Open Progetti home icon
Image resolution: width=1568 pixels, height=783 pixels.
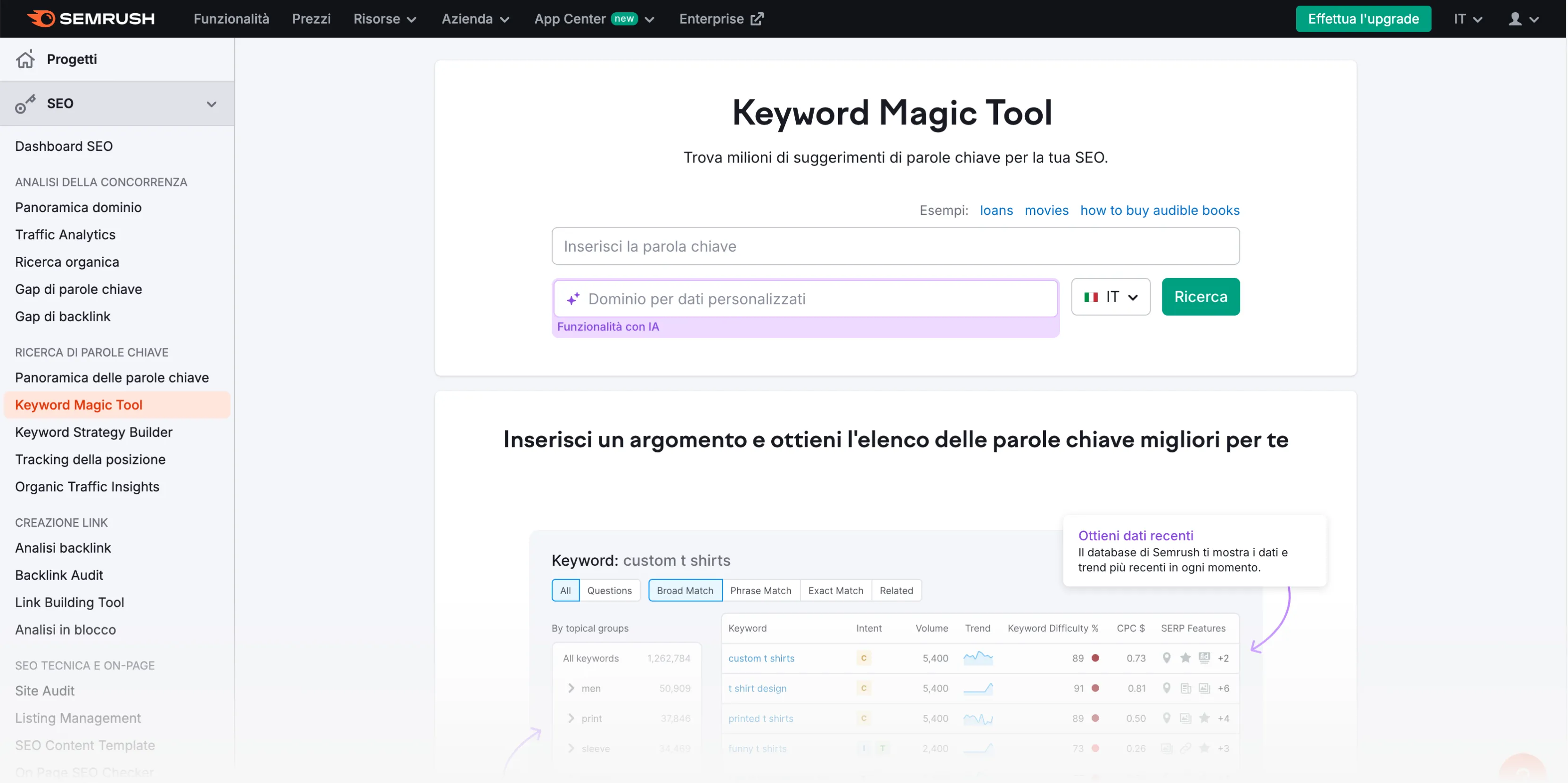click(25, 59)
